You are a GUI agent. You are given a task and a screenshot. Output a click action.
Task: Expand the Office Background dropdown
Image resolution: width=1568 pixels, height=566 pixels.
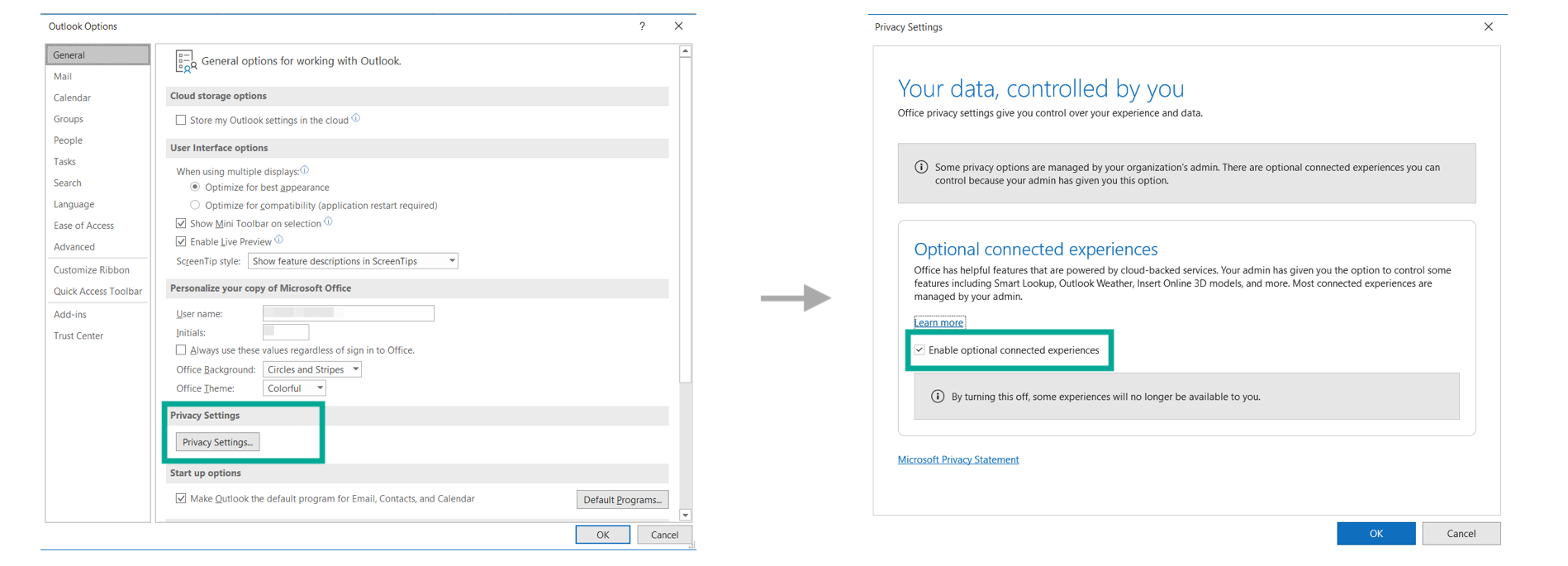point(311,369)
